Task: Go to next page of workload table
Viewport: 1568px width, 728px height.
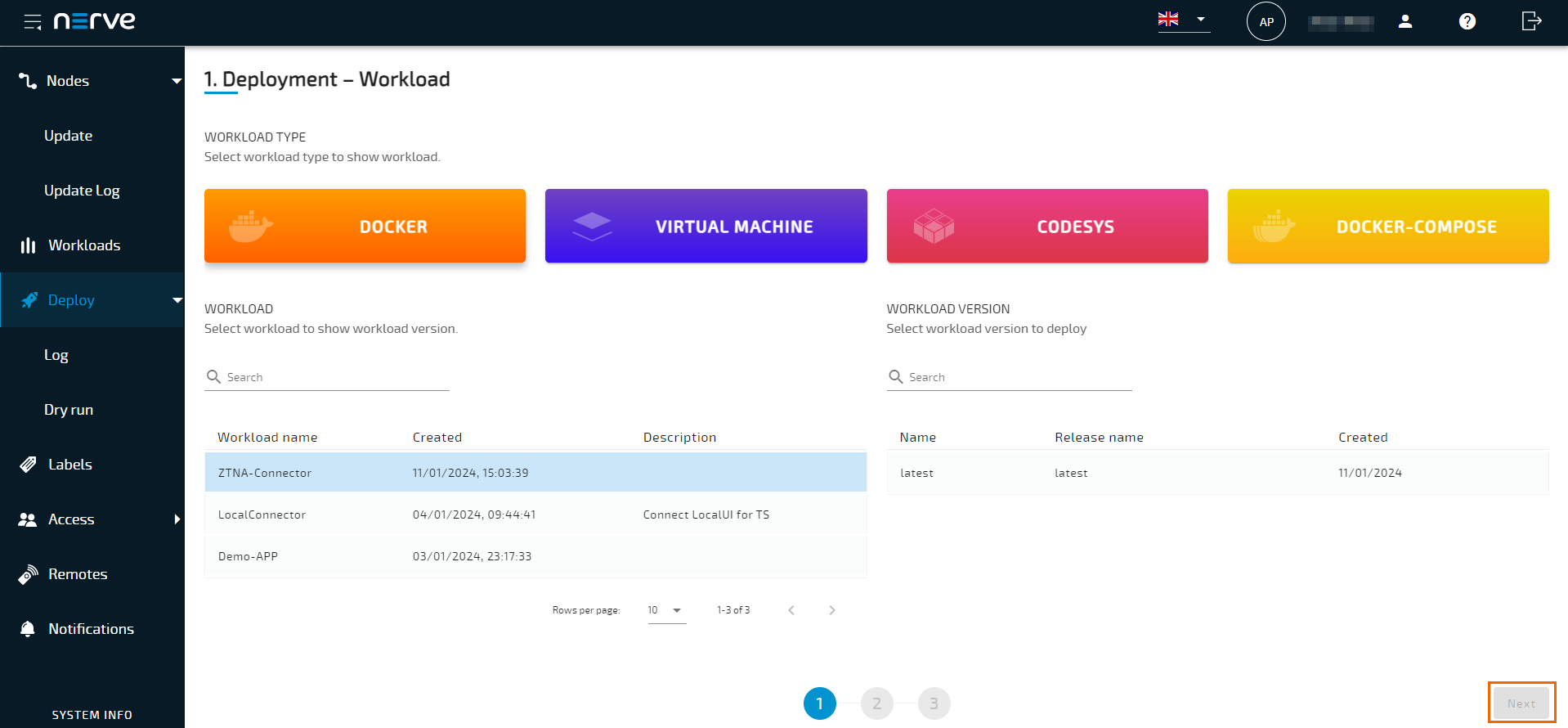Action: pyautogui.click(x=831, y=610)
